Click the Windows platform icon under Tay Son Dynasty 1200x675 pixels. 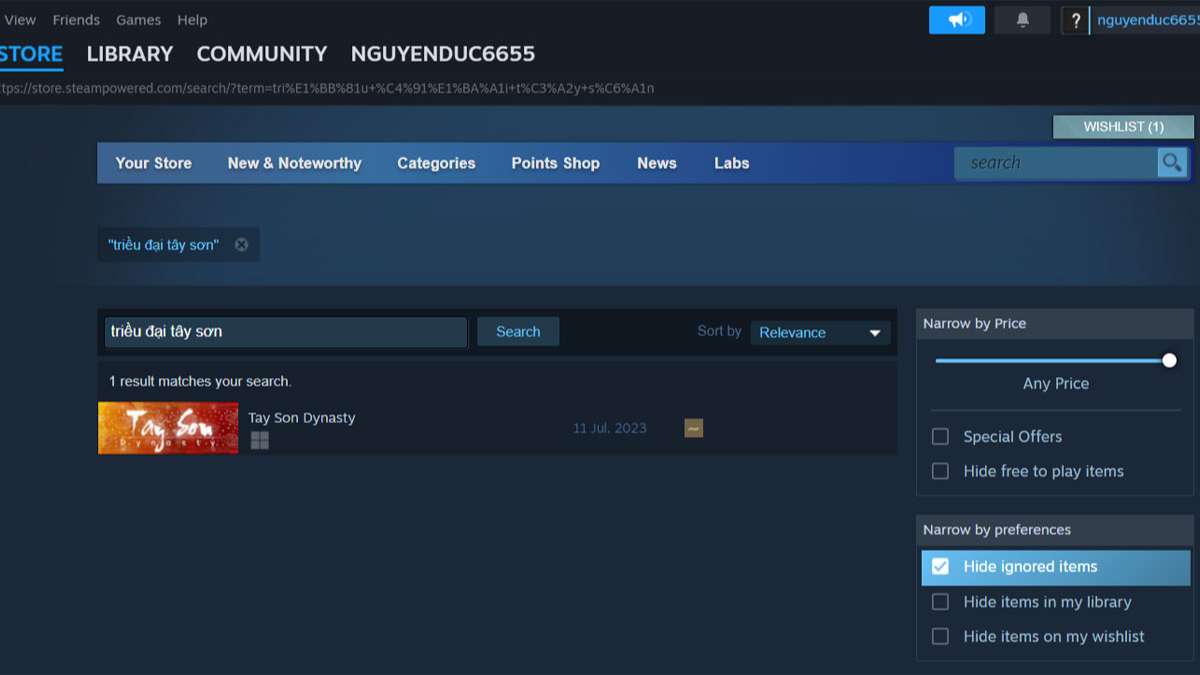pyautogui.click(x=260, y=440)
